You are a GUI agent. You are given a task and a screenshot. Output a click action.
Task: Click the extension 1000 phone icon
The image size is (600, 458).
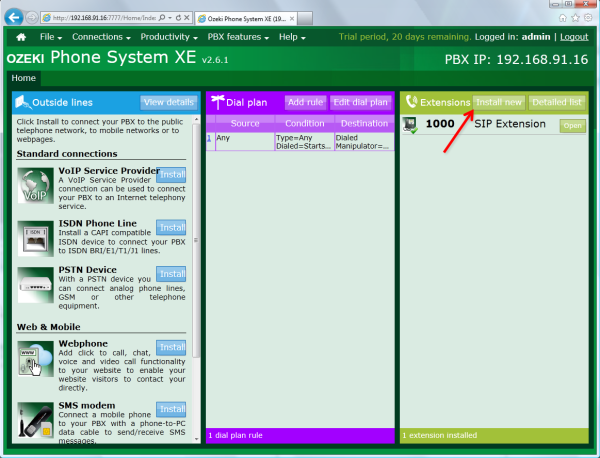[411, 125]
